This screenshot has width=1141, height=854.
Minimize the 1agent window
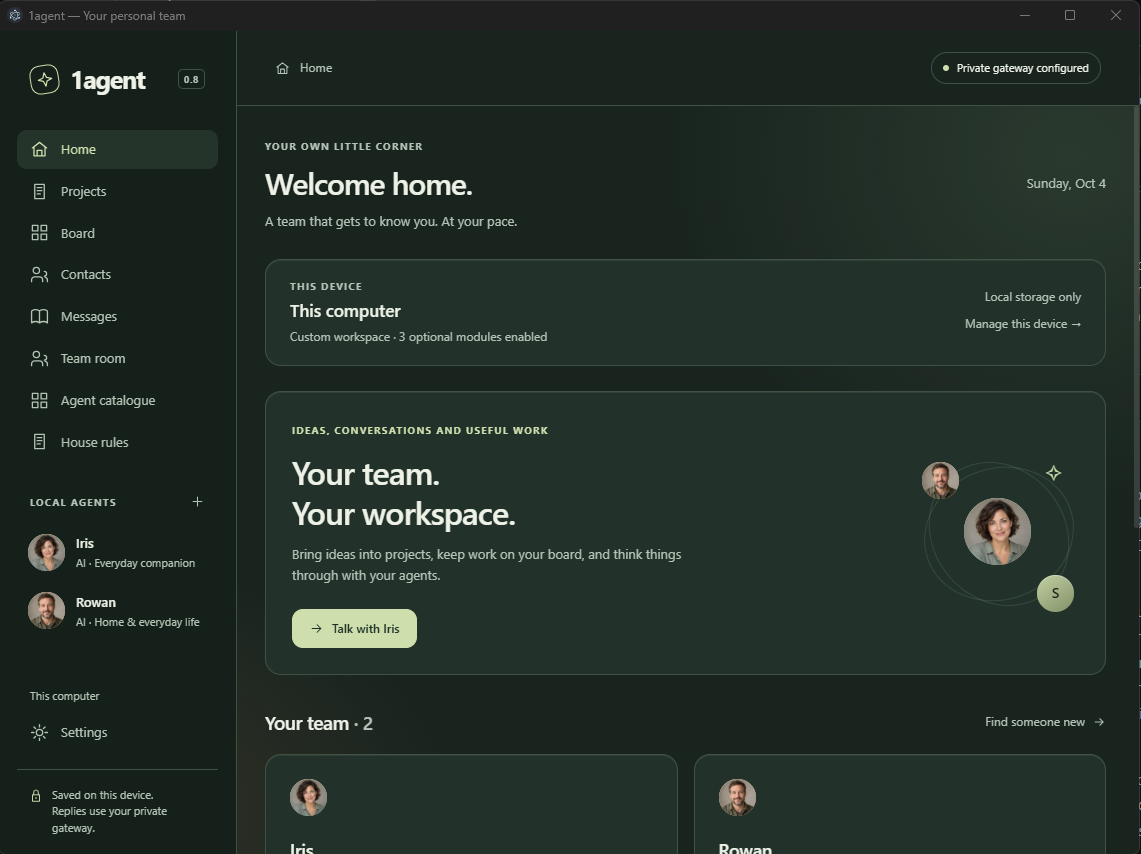point(1025,15)
